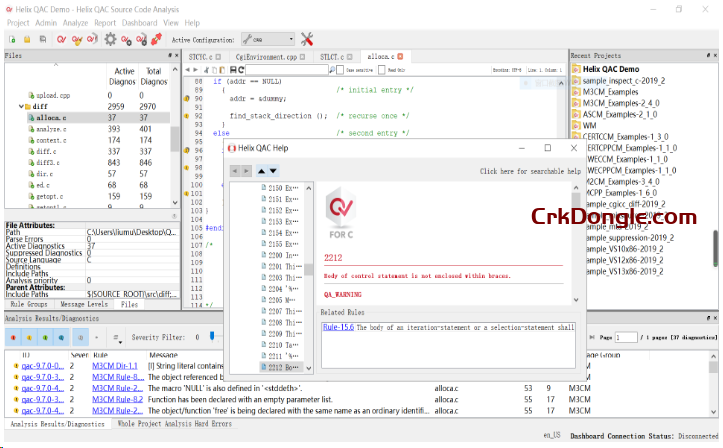The height and width of the screenshot is (448, 723).
Task: Collapse the diff folder in Files tree
Action: tap(22, 106)
